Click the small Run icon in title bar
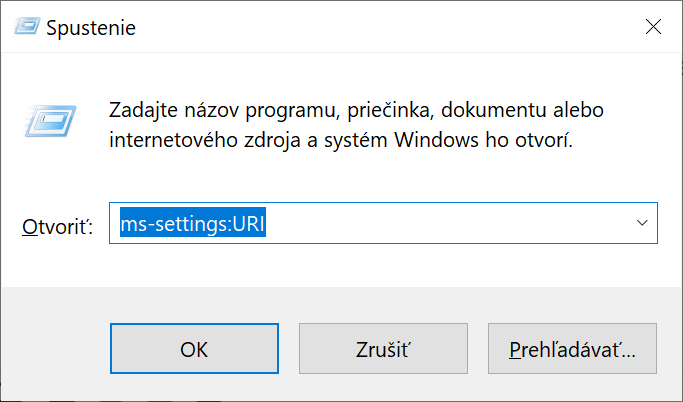Screen dimensions: 683x402 pyautogui.click(x=25, y=27)
